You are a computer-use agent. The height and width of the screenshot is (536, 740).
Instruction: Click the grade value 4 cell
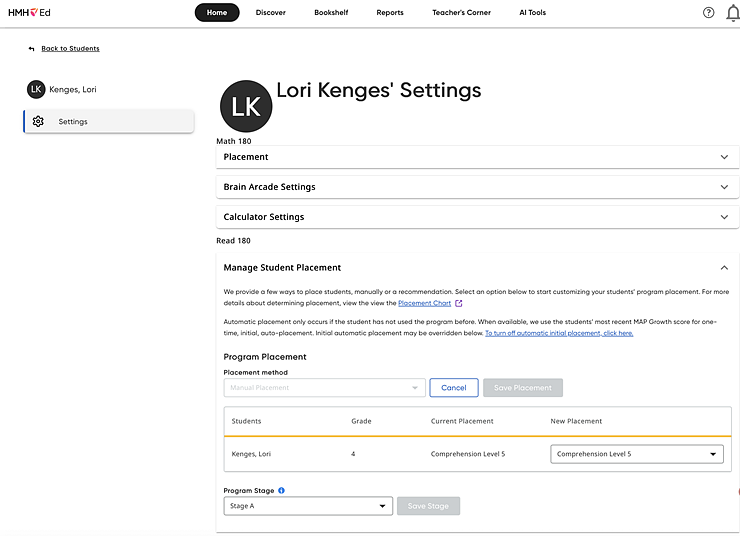[x=353, y=454]
